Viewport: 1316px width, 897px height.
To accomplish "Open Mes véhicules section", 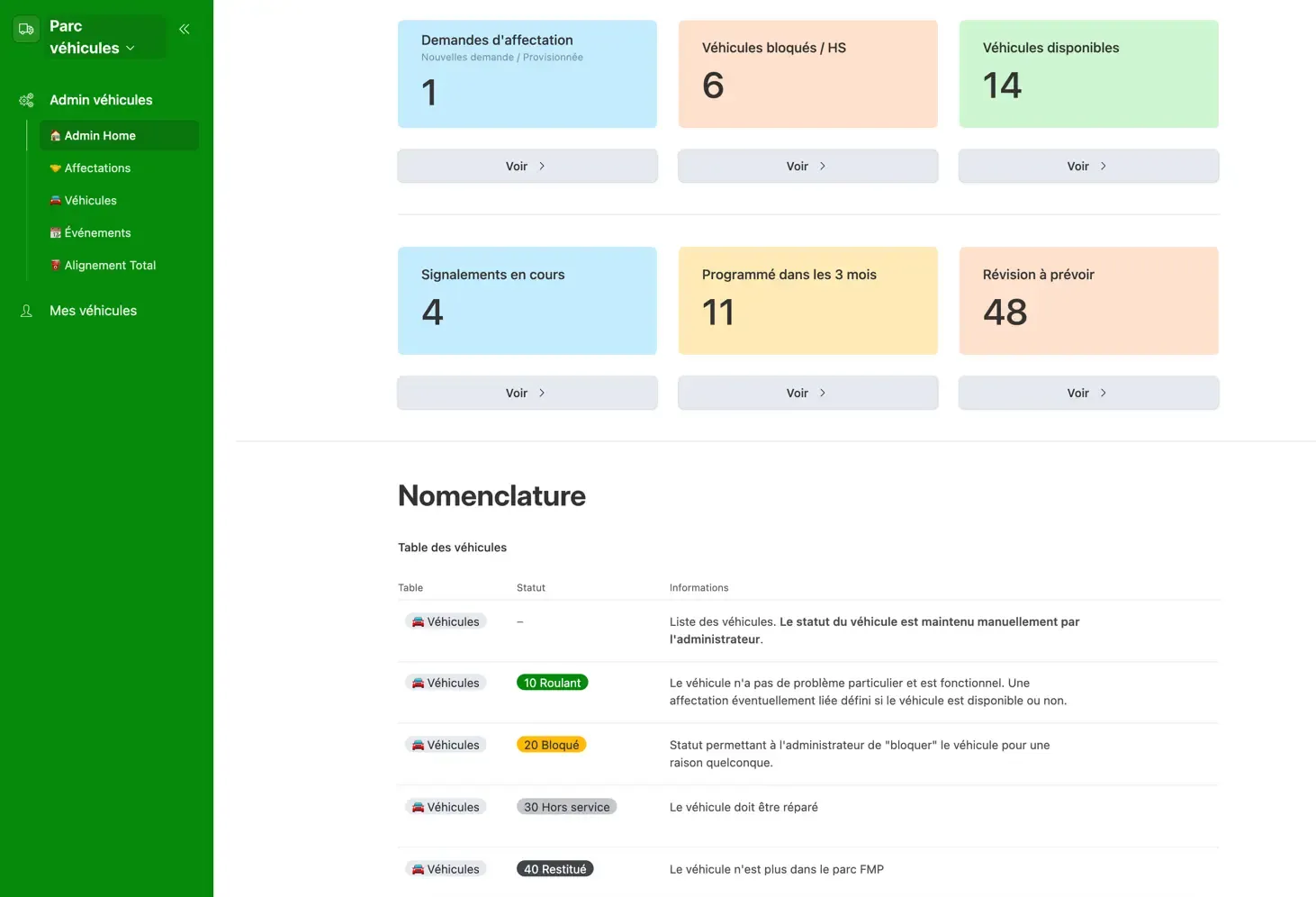I will [x=93, y=311].
